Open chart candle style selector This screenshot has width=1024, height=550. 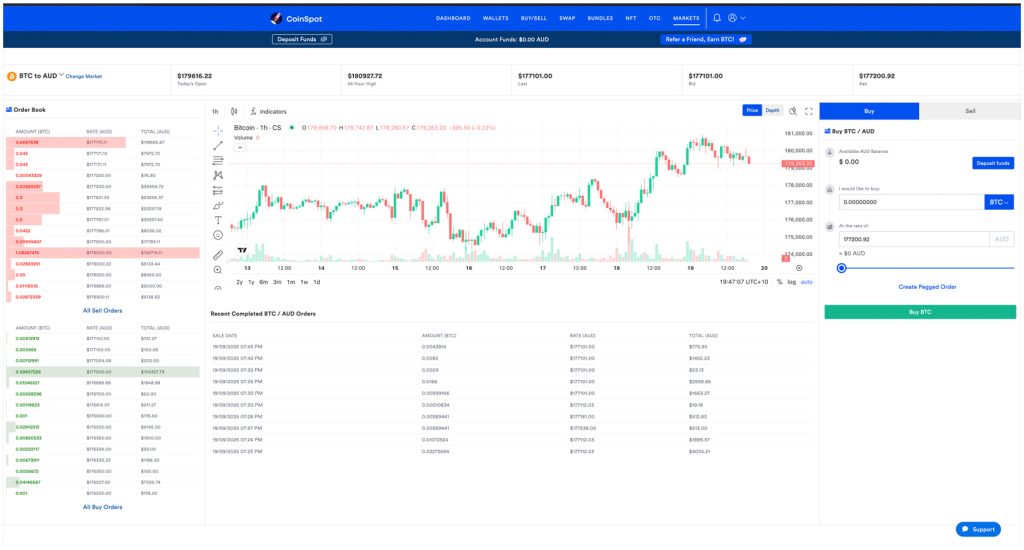pos(234,111)
